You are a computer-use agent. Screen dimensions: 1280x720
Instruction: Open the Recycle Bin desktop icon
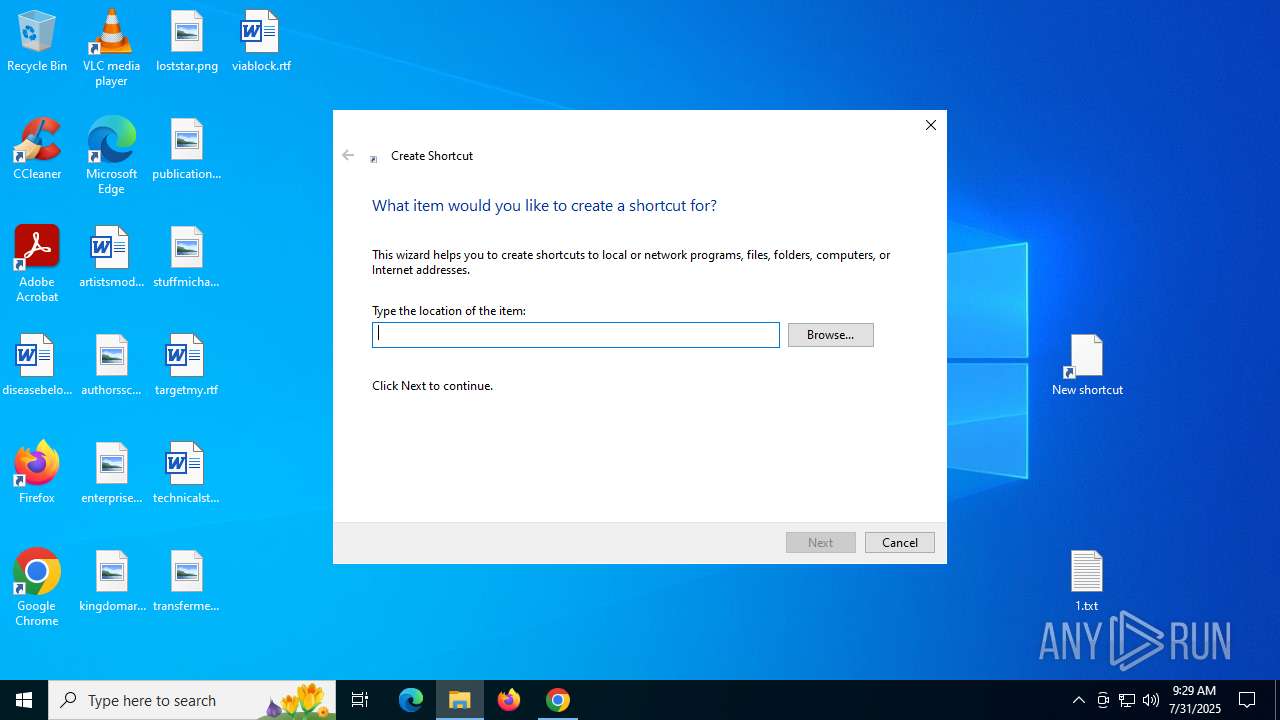coord(37,42)
